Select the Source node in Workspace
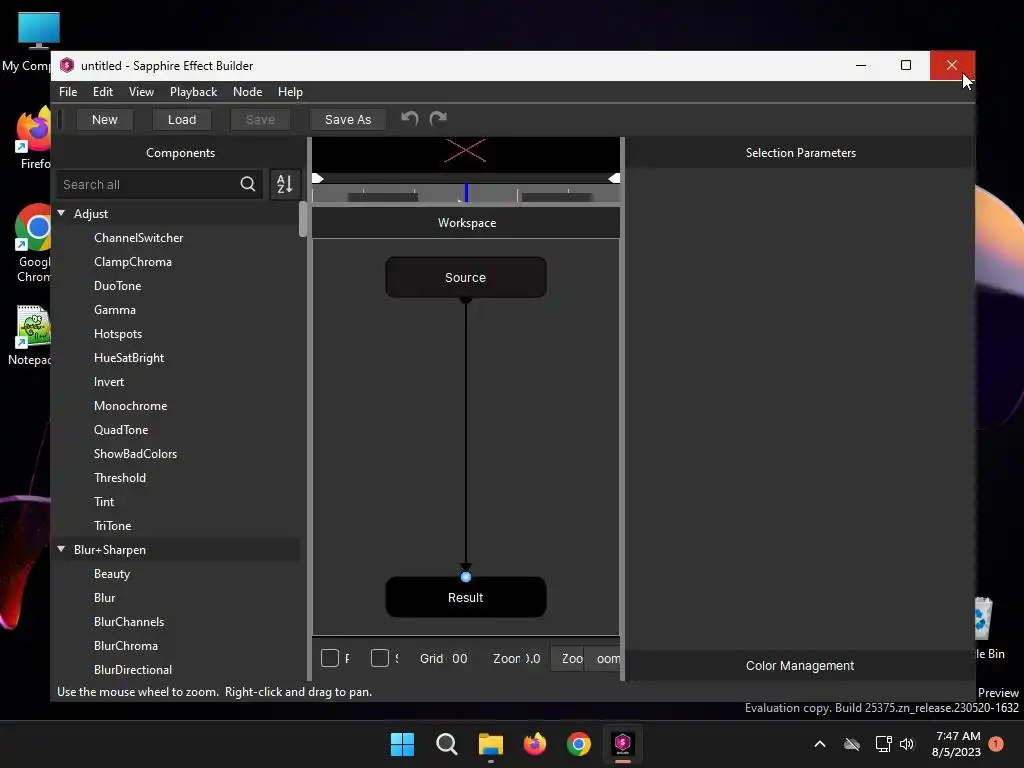 466,277
